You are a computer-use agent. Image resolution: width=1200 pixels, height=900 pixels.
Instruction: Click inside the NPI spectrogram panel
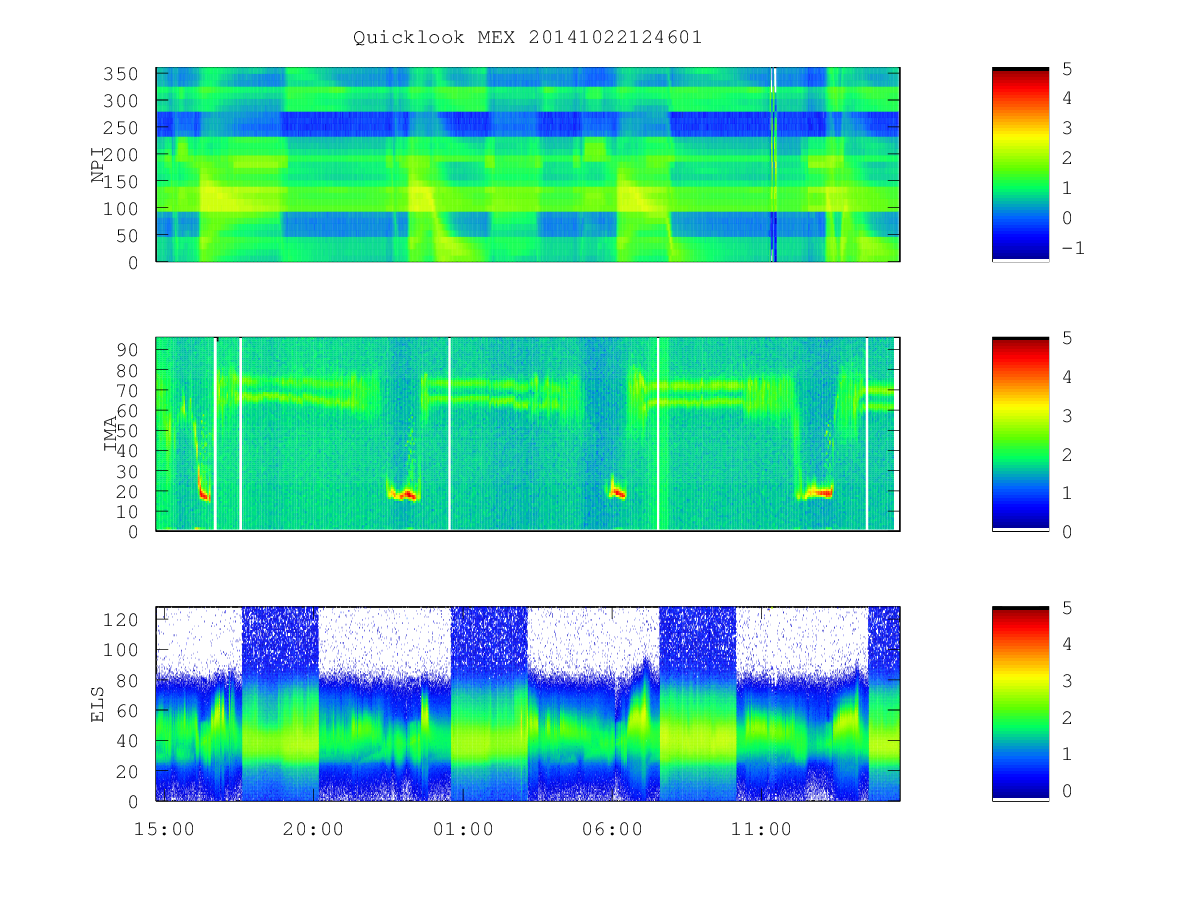point(528,164)
